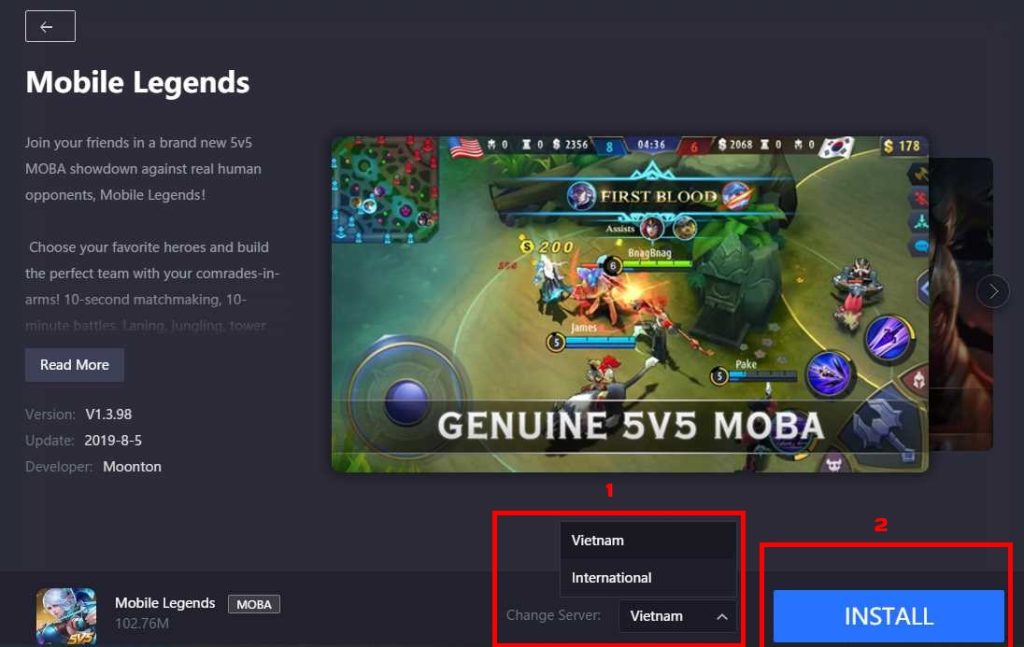Select the partially visible second screenshot
This screenshot has height=647, width=1024.
click(961, 304)
